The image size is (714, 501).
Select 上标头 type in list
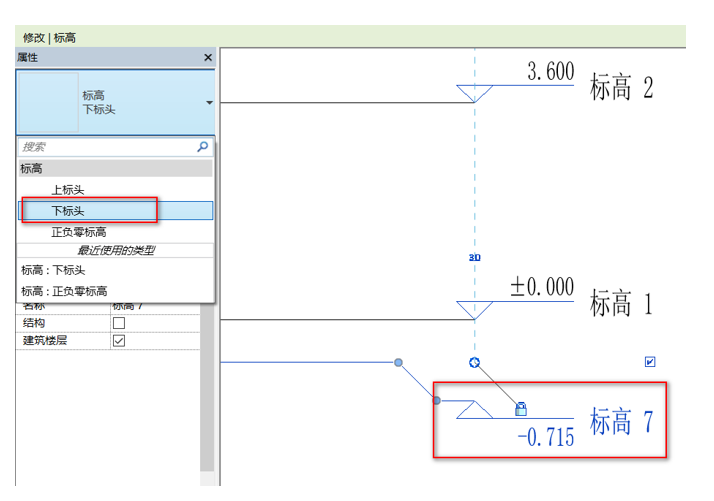(115, 190)
